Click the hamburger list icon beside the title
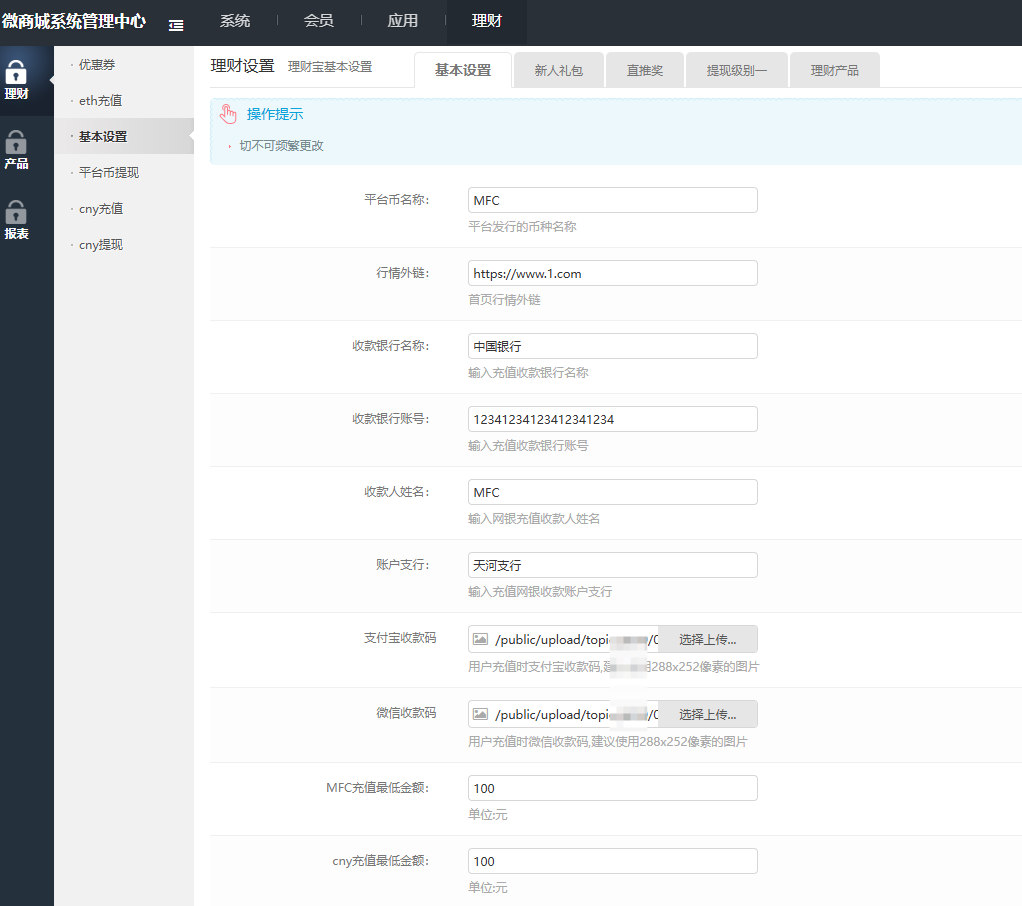Viewport: 1022px width, 906px height. click(x=177, y=22)
